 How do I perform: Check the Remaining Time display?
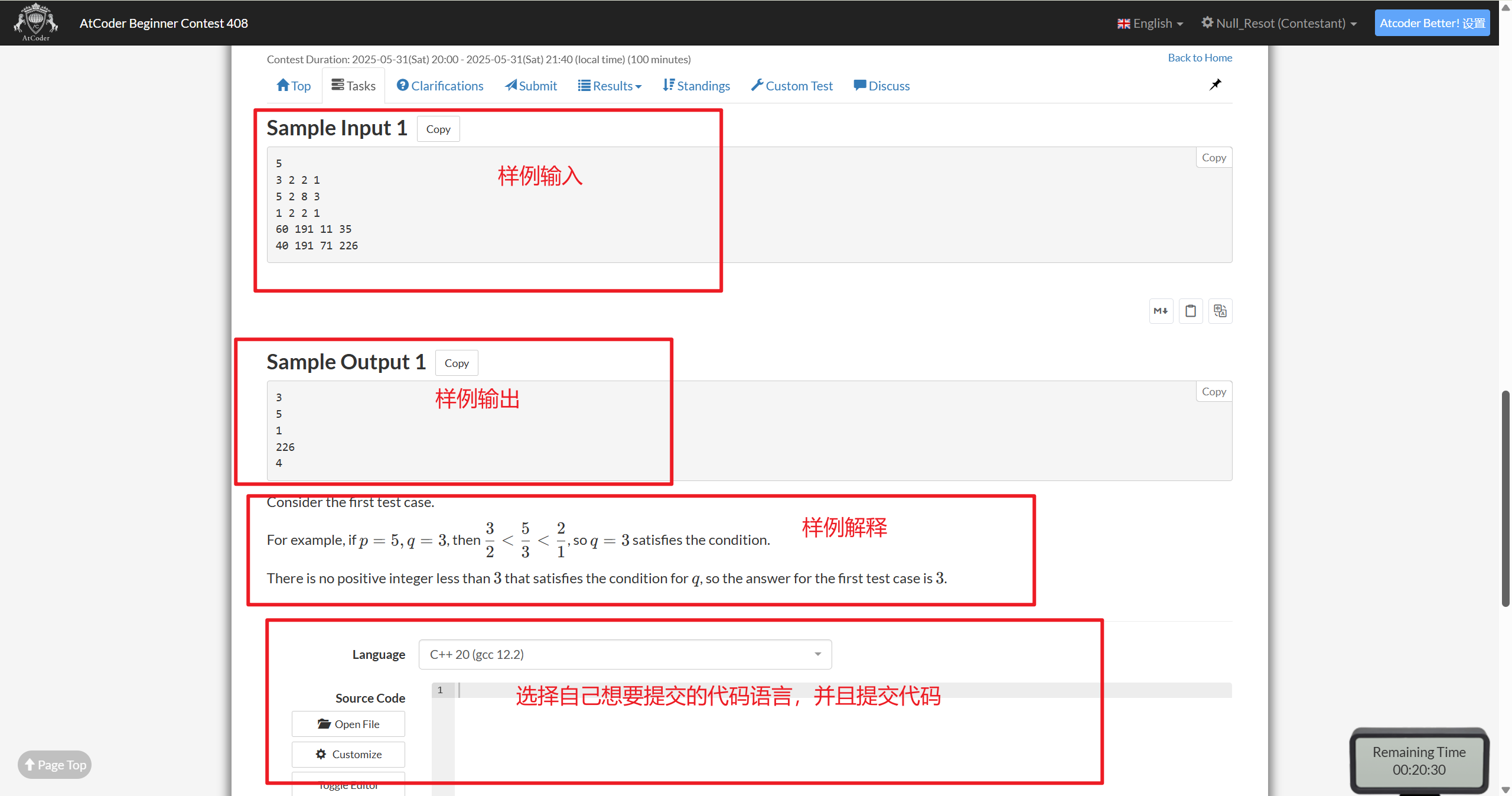coord(1420,761)
